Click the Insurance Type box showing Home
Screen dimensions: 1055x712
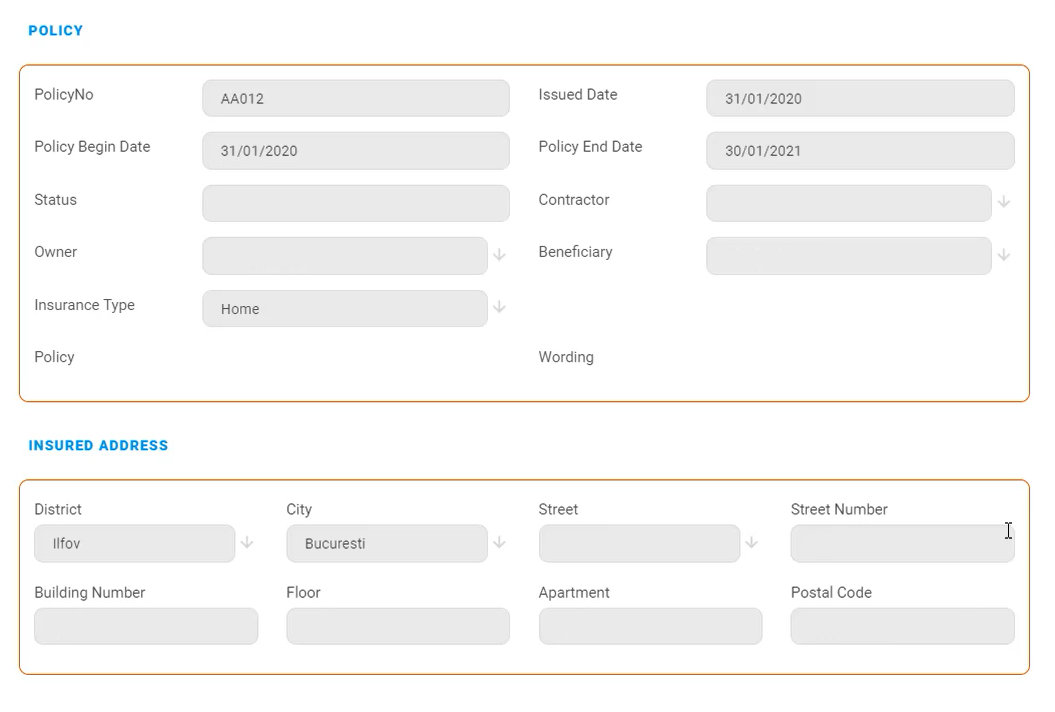[344, 309]
